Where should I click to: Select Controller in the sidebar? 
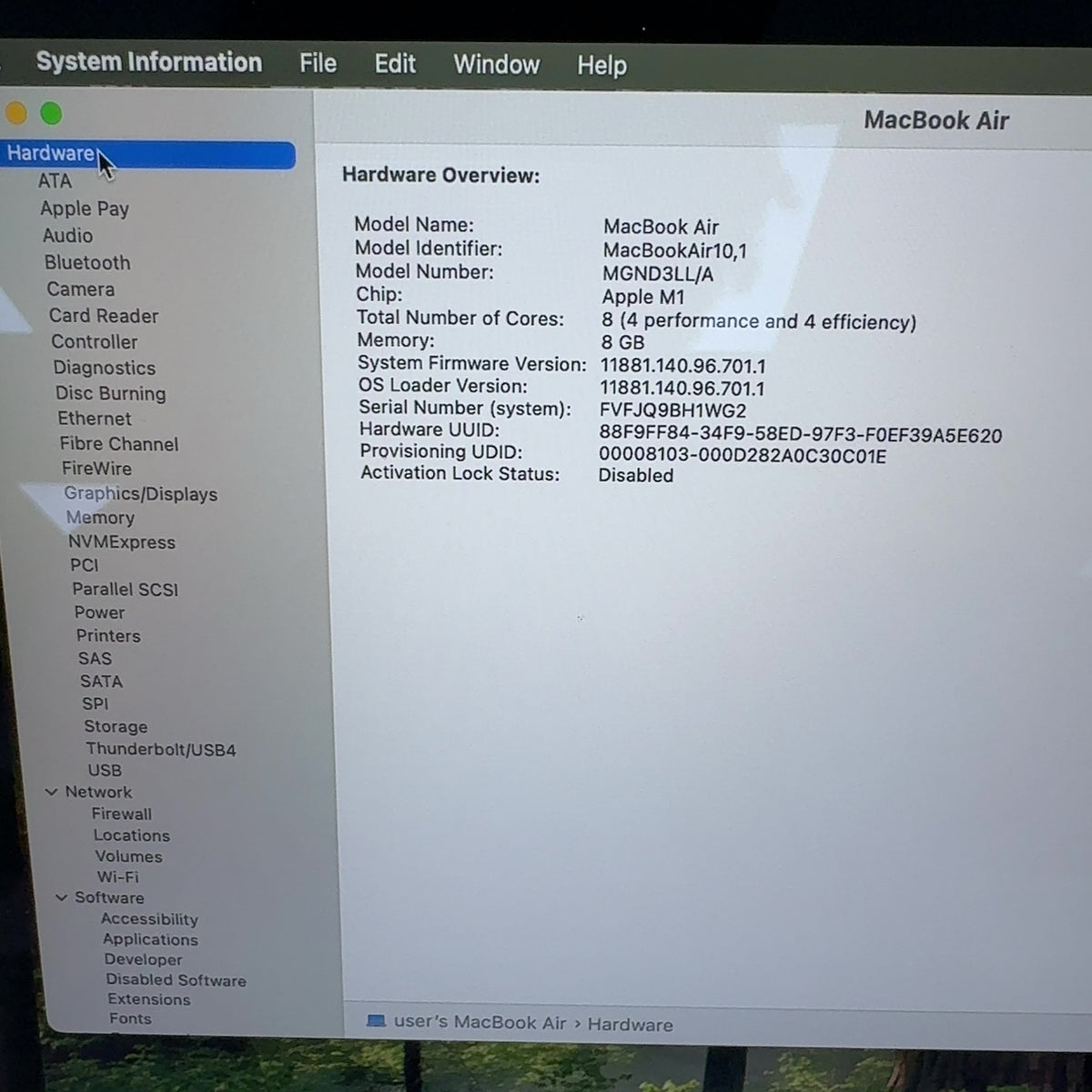95,342
